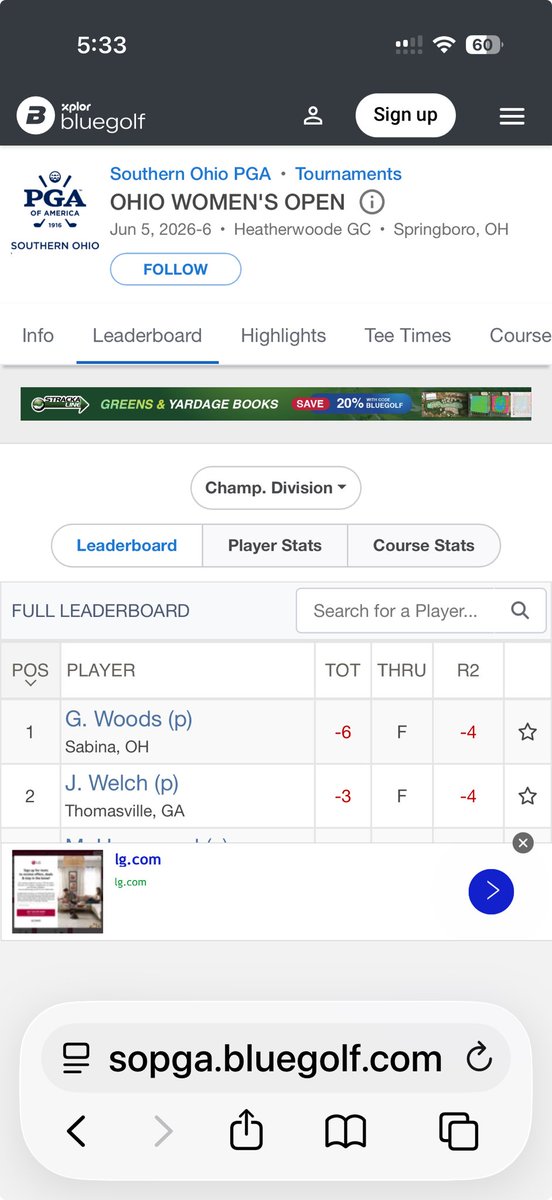Viewport: 552px width, 1200px height.
Task: Show all open Safari tabs
Action: coord(458,1131)
